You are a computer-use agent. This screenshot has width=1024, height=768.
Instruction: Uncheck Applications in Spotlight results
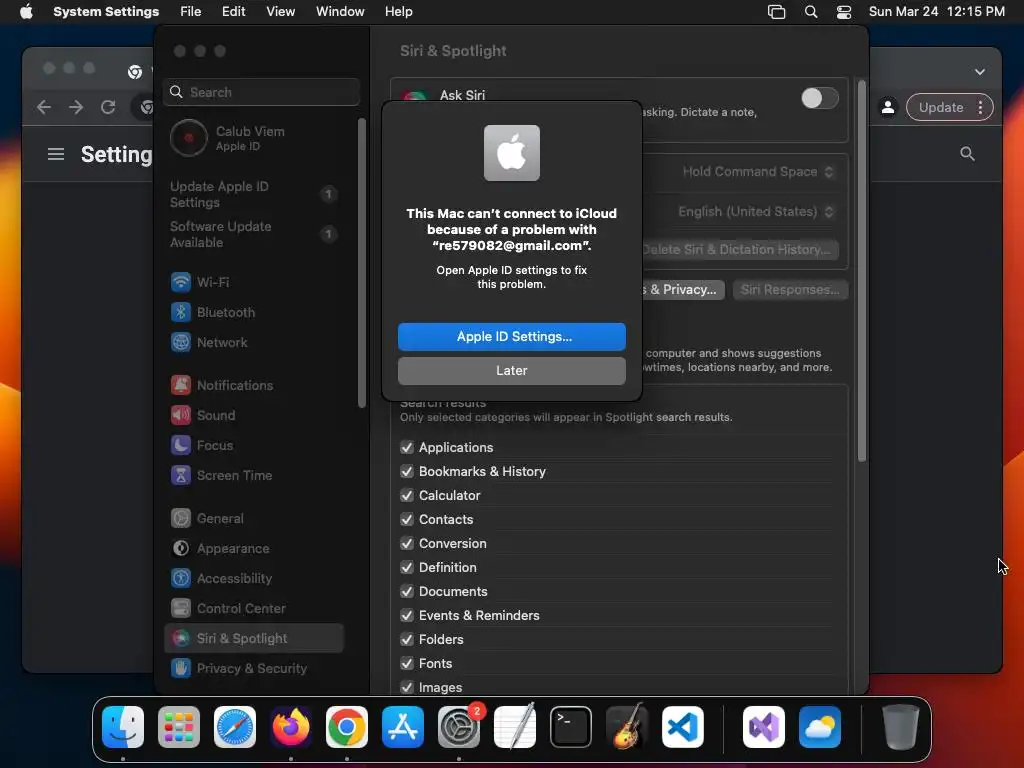[x=407, y=447]
